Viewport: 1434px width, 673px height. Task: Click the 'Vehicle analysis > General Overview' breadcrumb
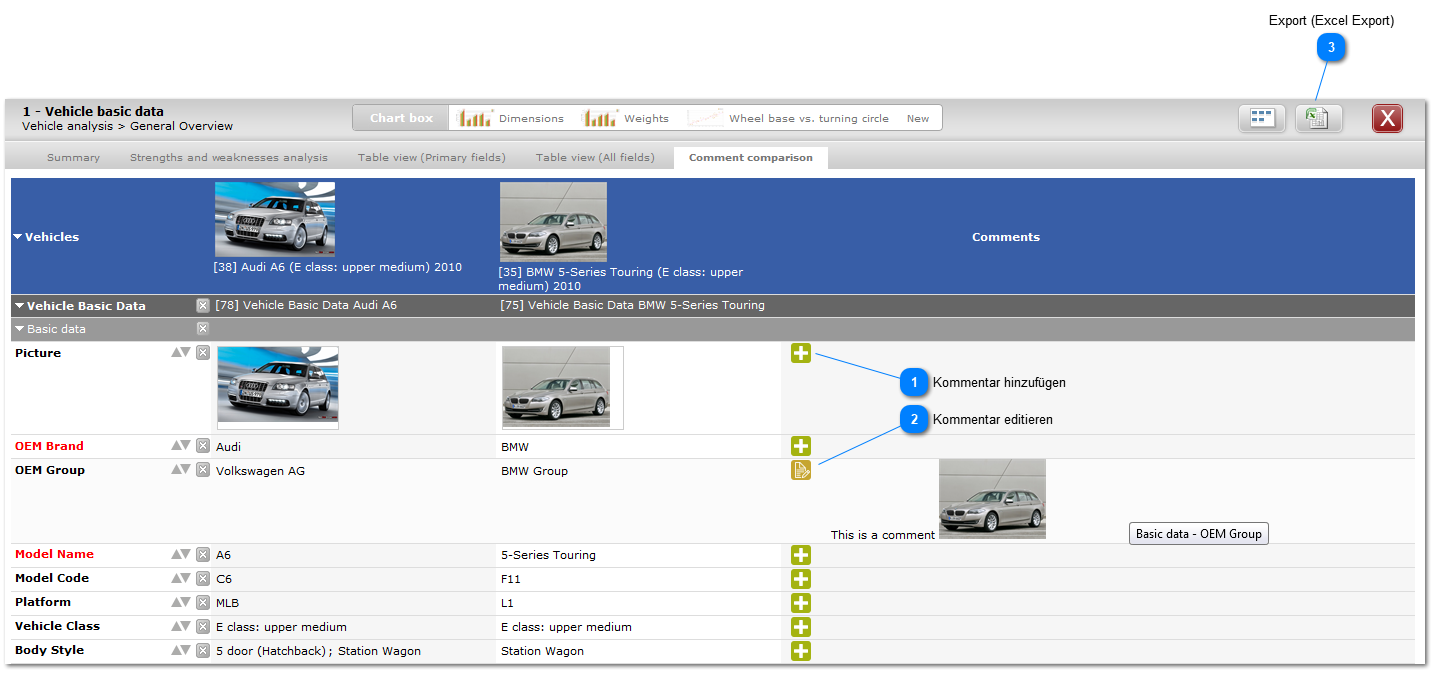(127, 126)
